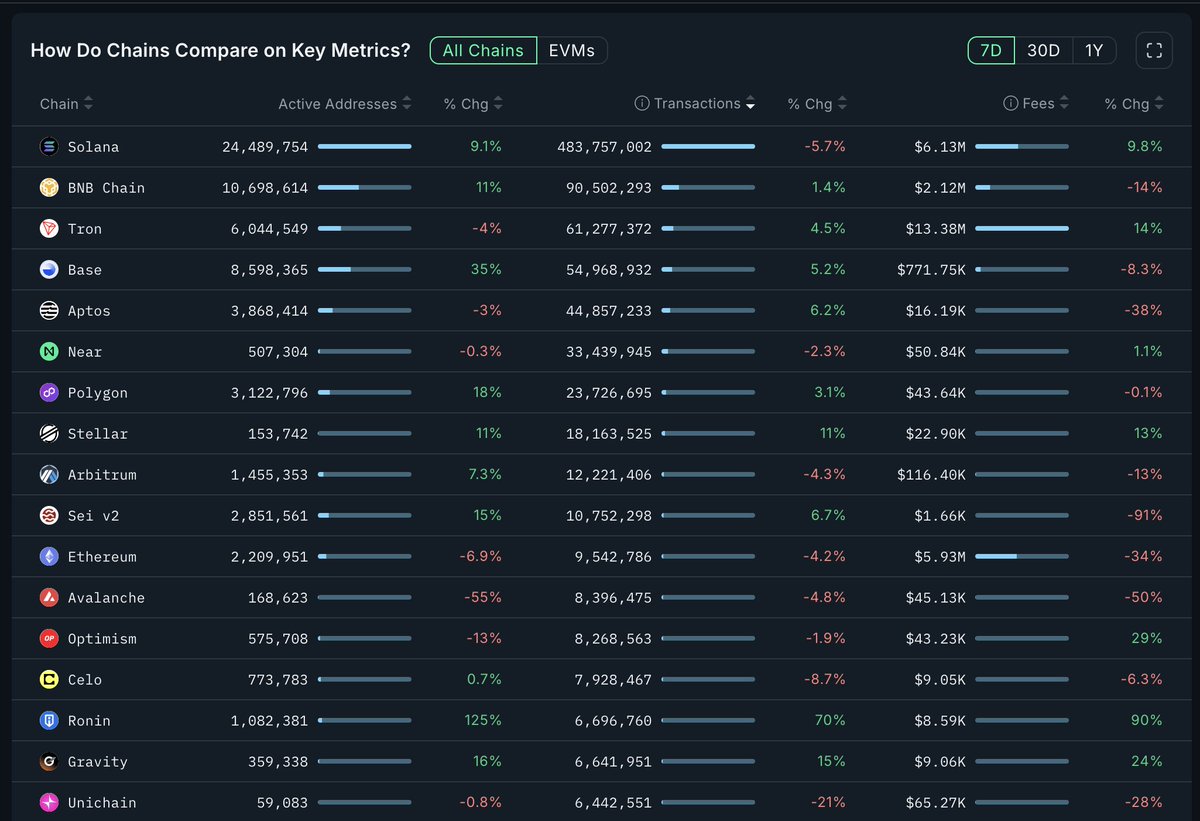Click the Base chain logo icon
This screenshot has height=821, width=1200.
tap(49, 269)
